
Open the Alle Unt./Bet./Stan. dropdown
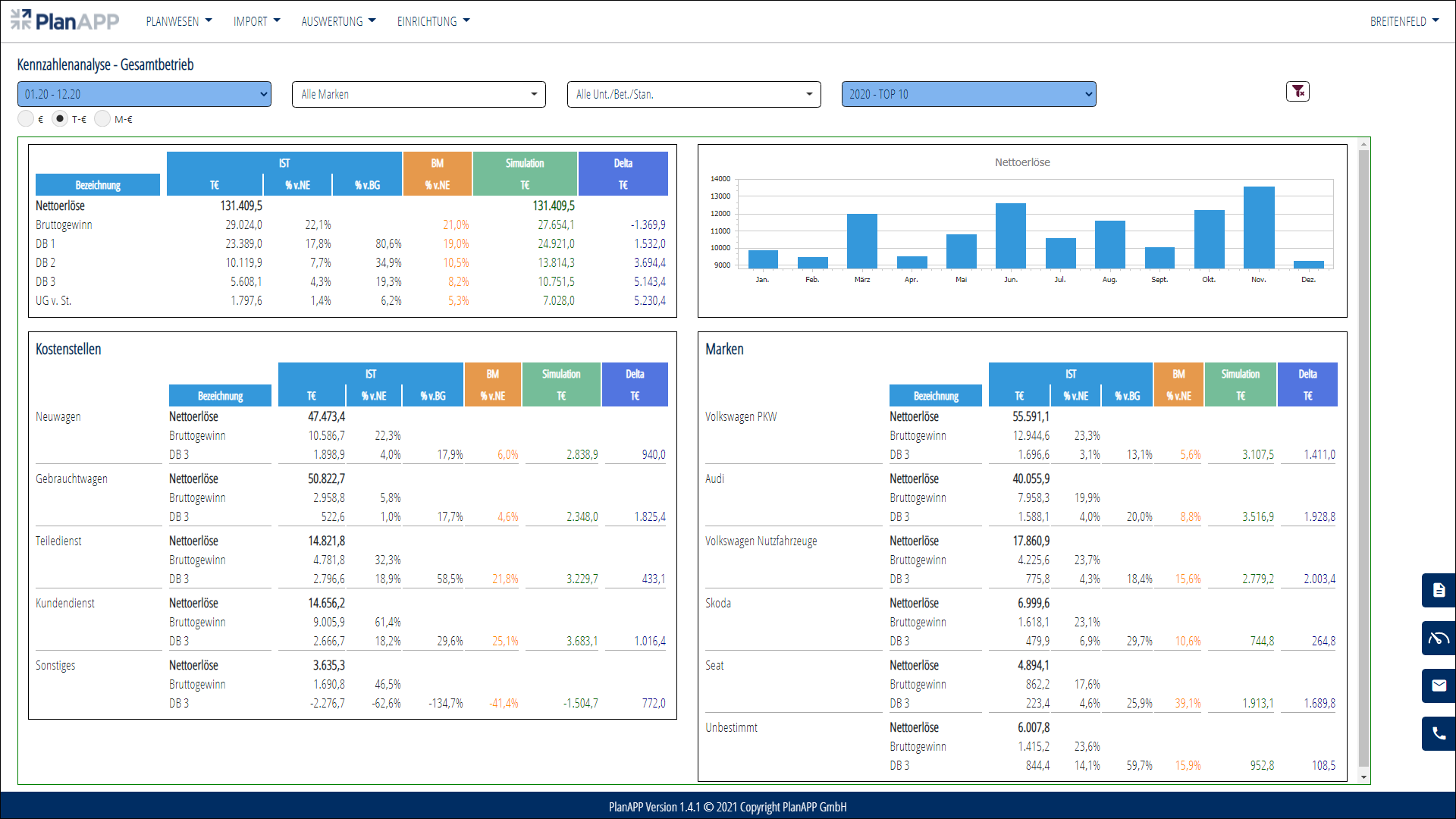coord(694,94)
